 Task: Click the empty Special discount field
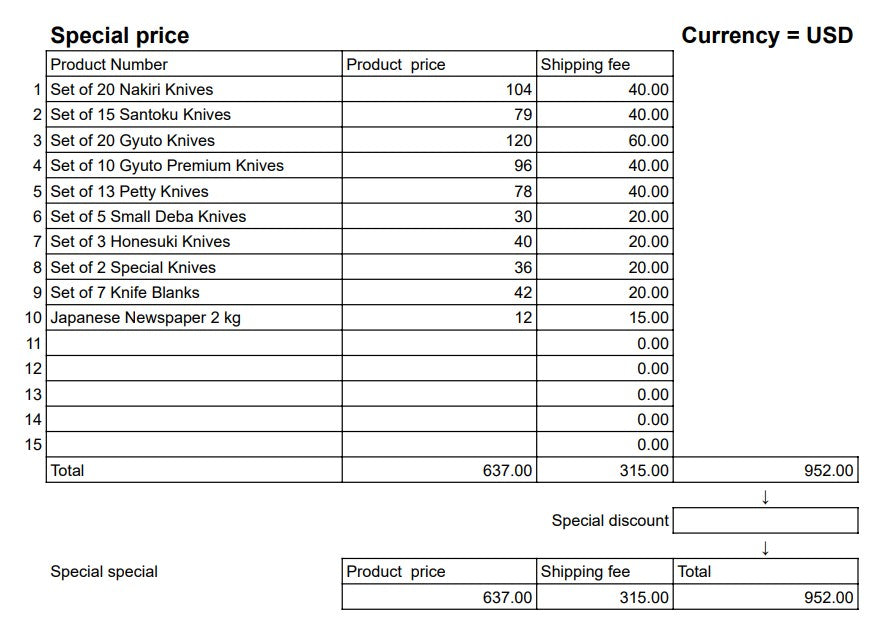pos(765,520)
